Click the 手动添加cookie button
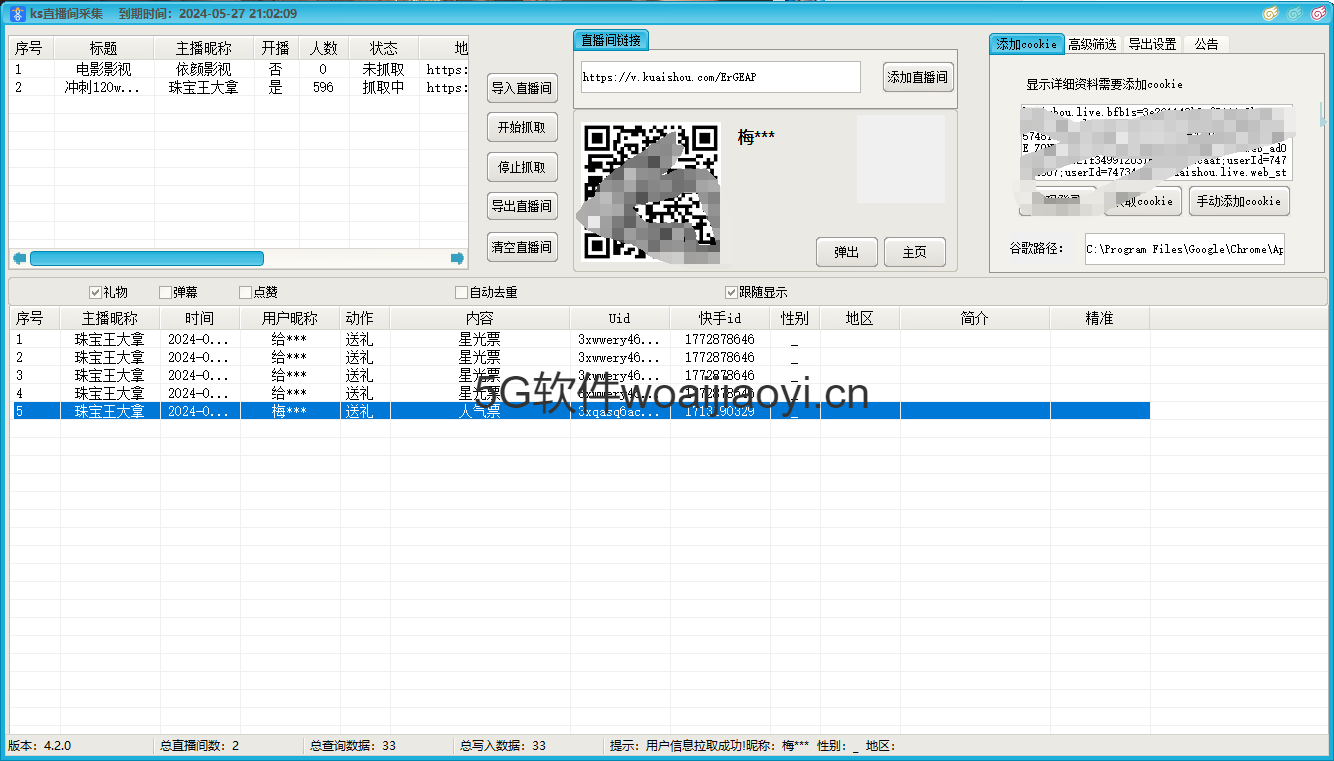This screenshot has width=1334, height=761. tap(1239, 201)
